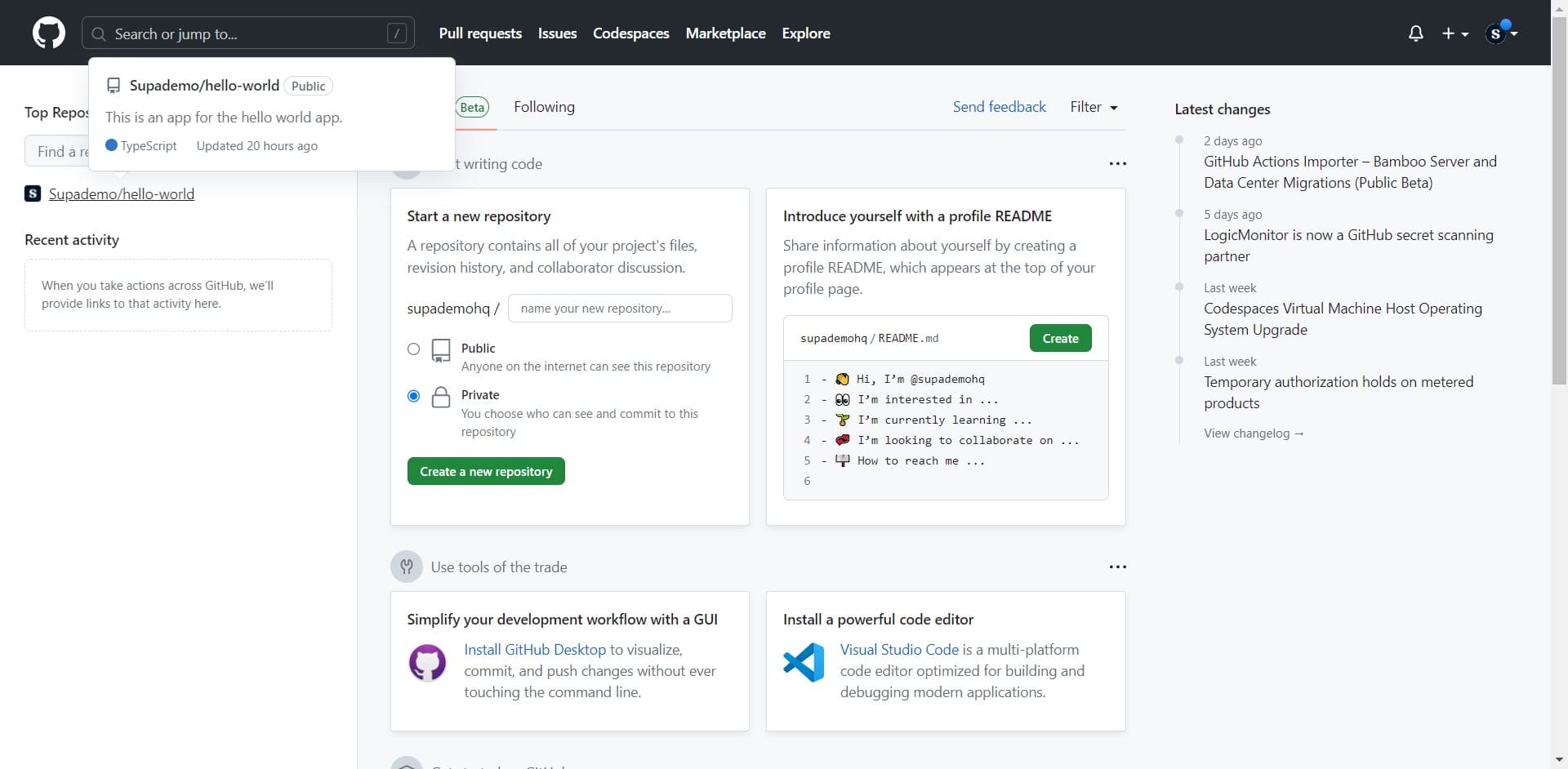This screenshot has width=1568, height=769.
Task: Click the git branch icon beside Use tools of the trade
Action: [407, 567]
